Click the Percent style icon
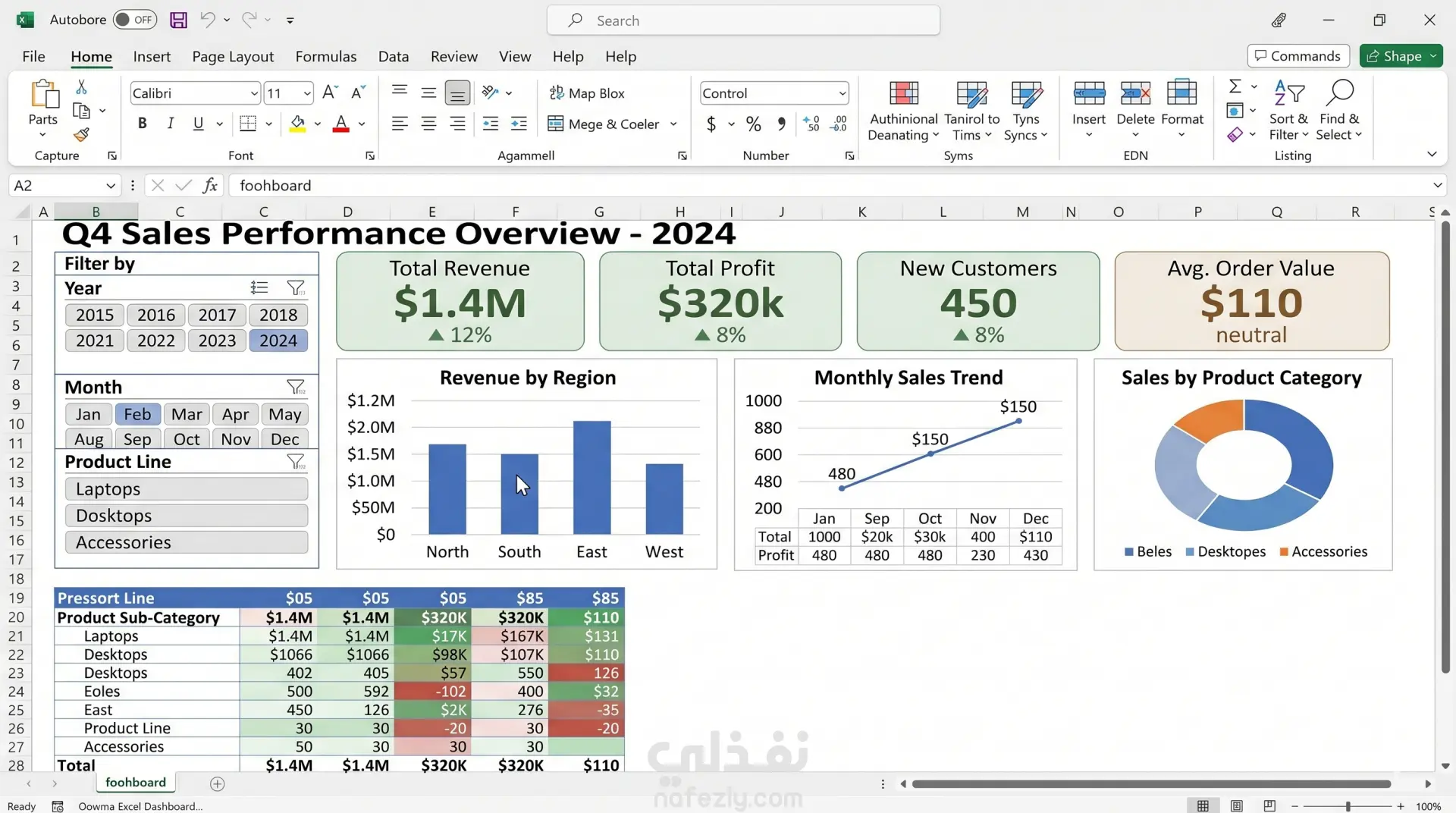 tap(753, 124)
